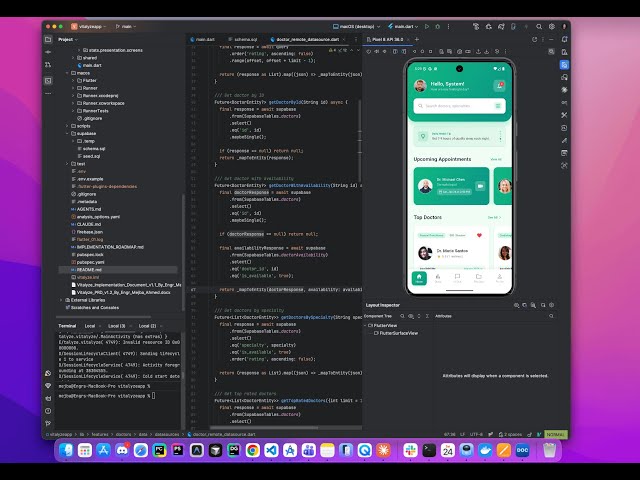Viewport: 640px width, 480px height.
Task: Switch to terminal tab Local (3)
Action: tap(117, 326)
